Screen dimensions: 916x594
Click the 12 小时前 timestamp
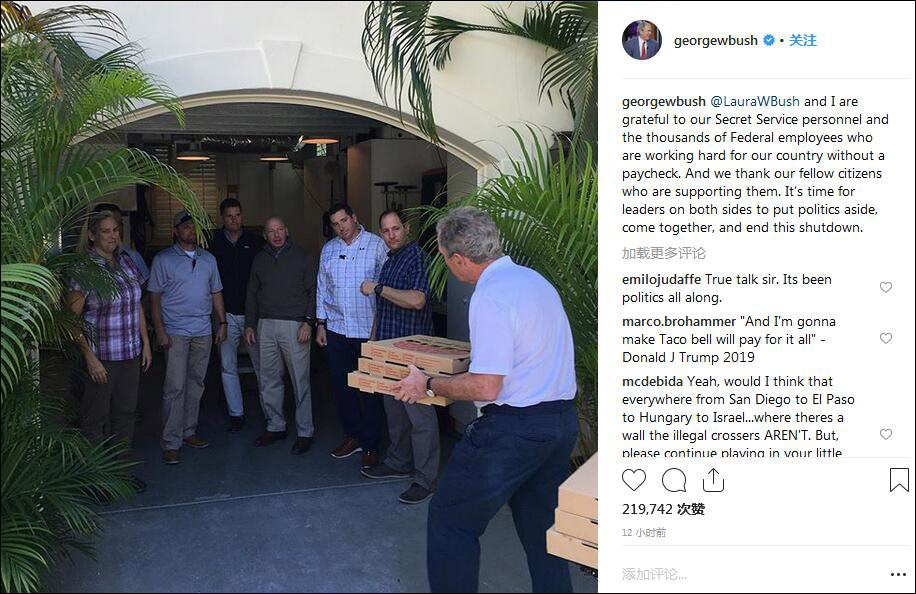644,533
